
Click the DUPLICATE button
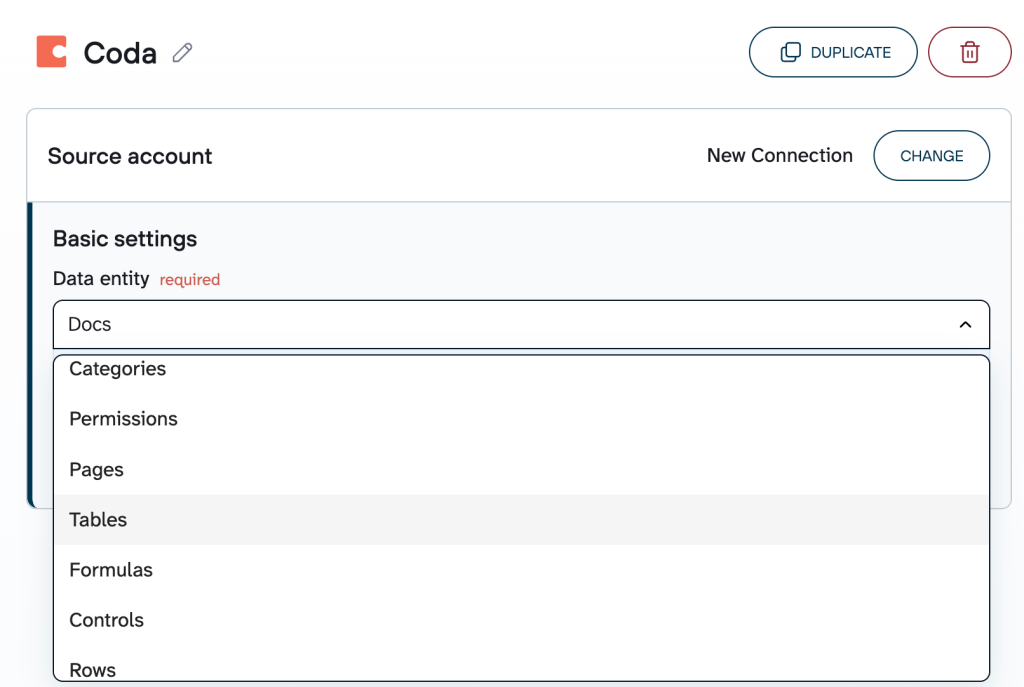tap(833, 51)
